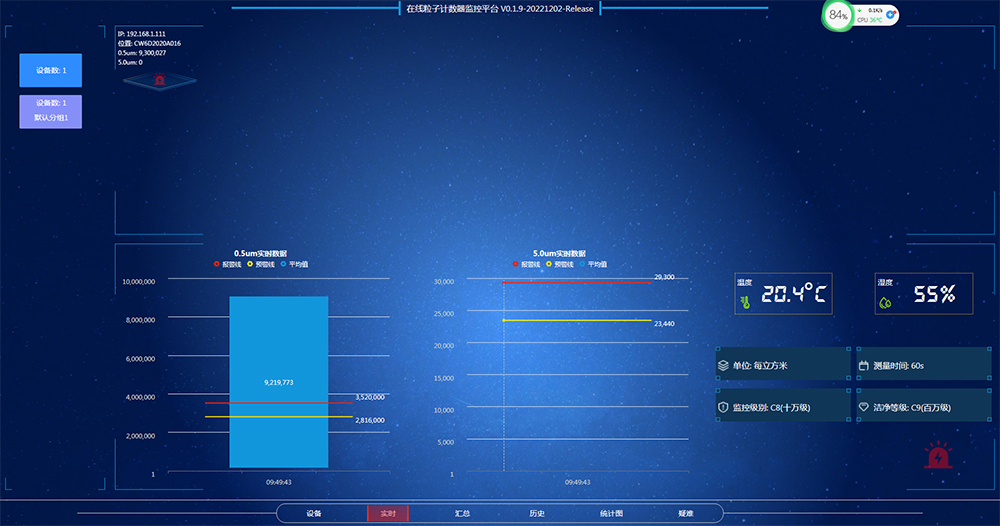
Task: Click the red siren alarm icon bottom right
Action: click(938, 457)
